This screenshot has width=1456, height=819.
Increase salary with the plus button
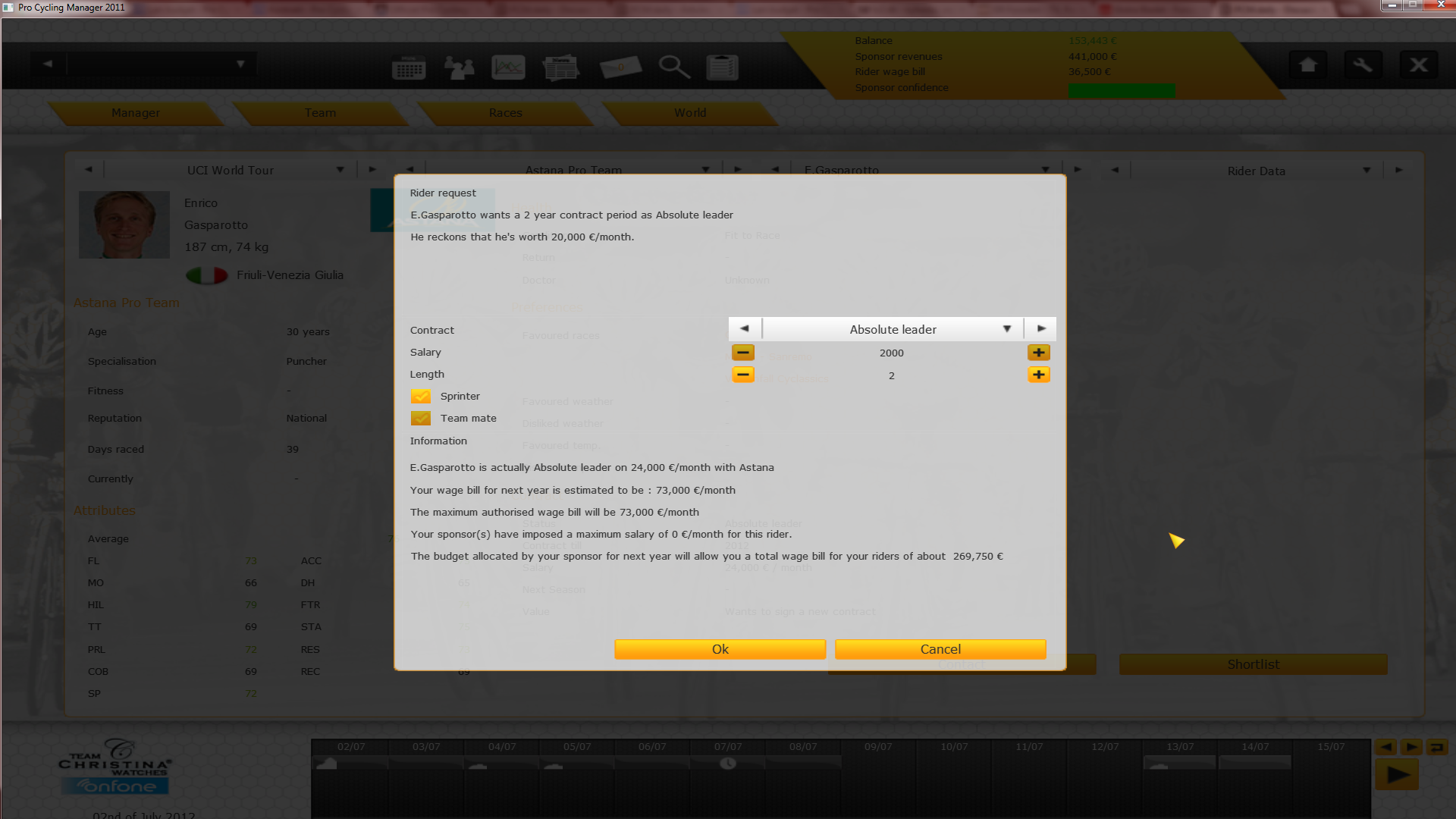1038,353
